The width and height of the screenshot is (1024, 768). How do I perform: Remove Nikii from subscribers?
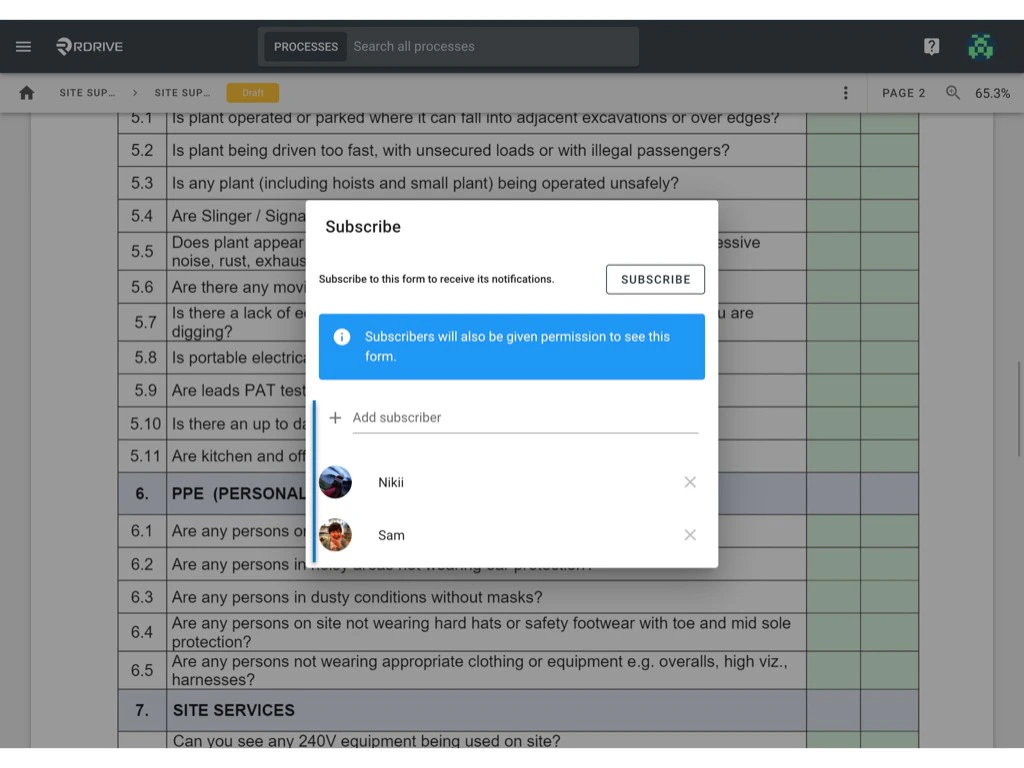[x=690, y=482]
